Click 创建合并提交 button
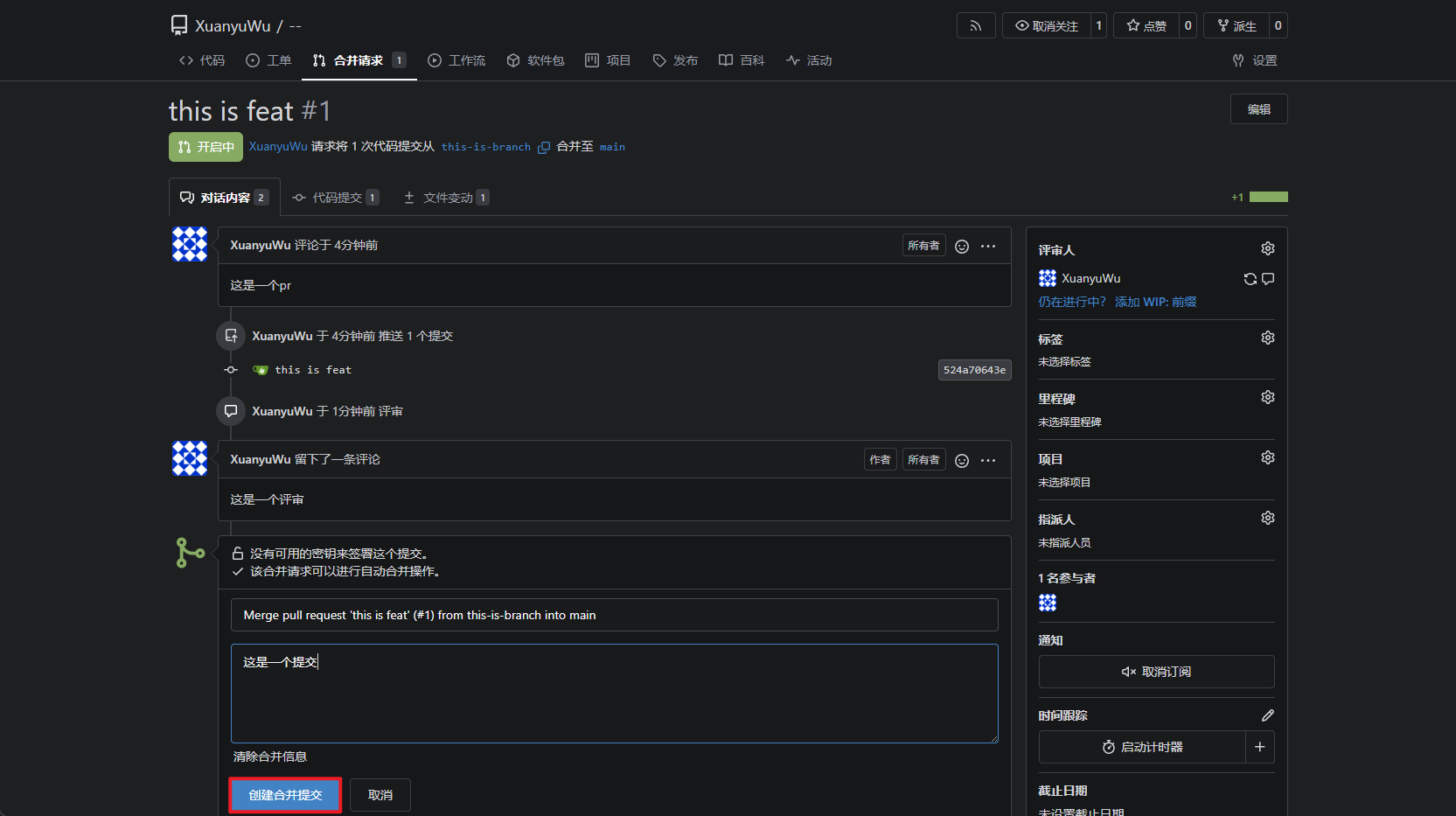1456x816 pixels. [x=285, y=795]
